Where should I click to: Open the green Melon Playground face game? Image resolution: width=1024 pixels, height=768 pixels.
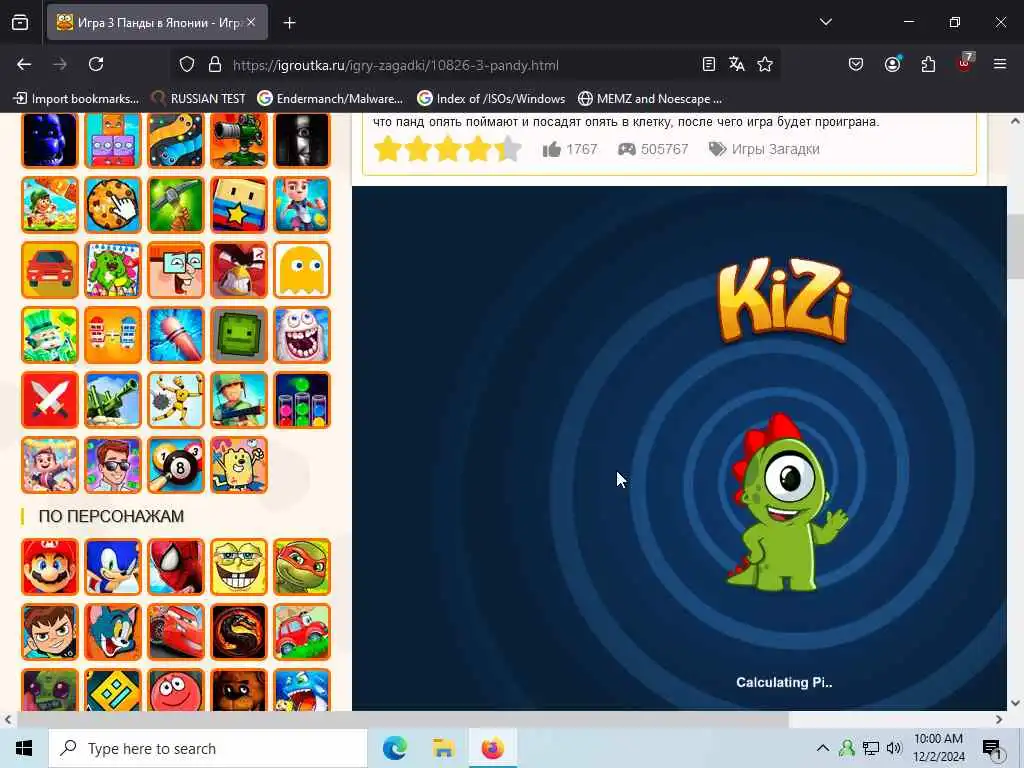tap(239, 334)
